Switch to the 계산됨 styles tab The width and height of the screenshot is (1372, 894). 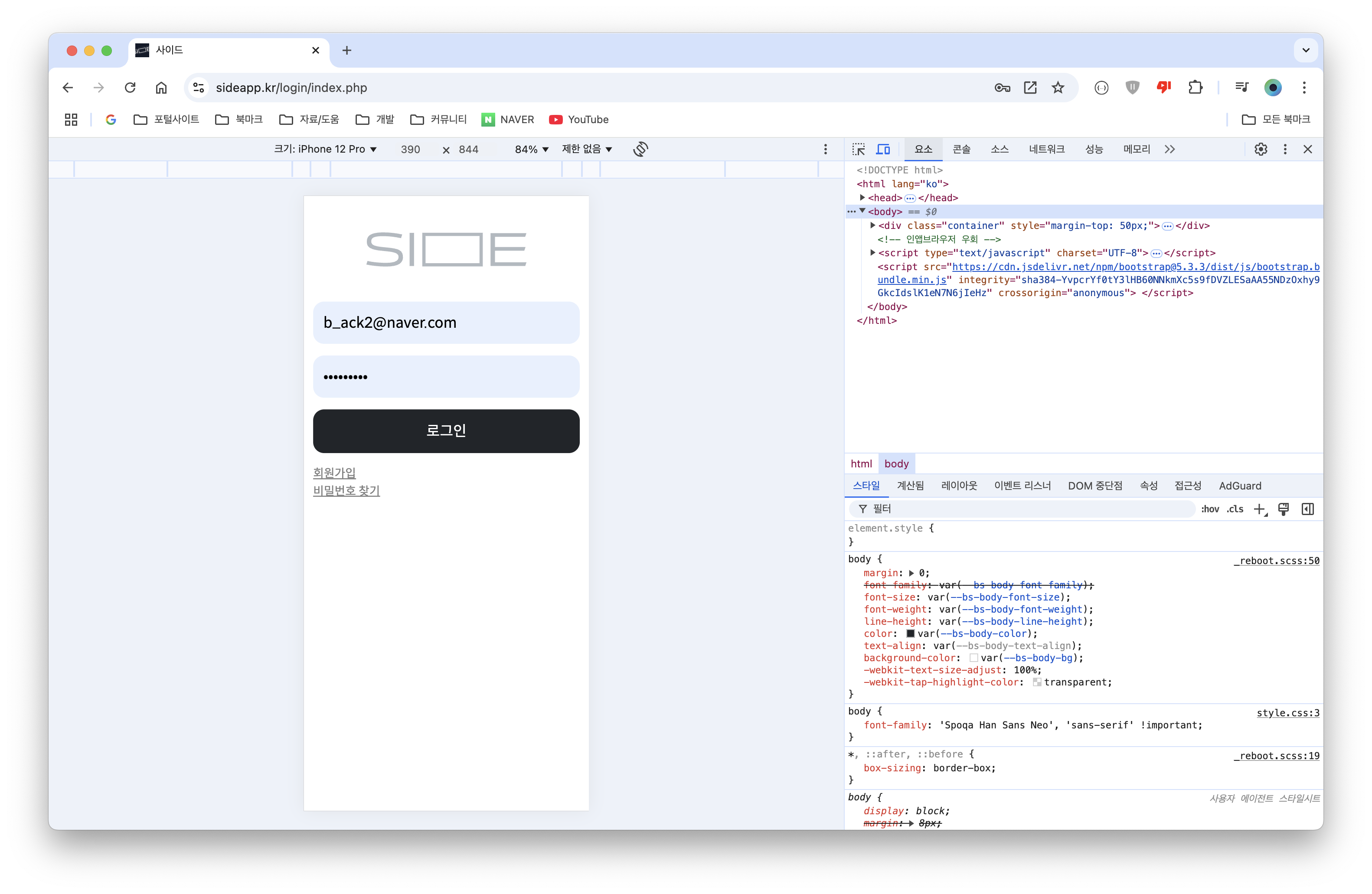pyautogui.click(x=910, y=486)
